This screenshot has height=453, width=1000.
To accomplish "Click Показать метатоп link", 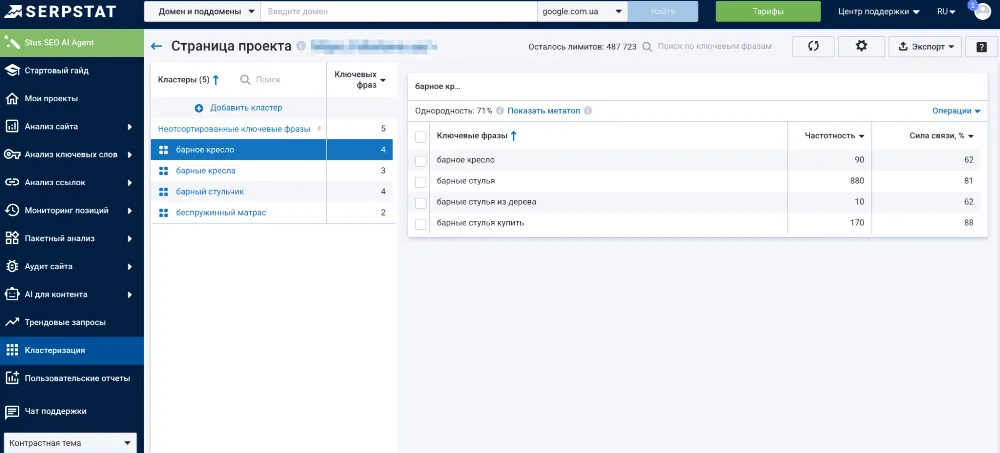I will pos(544,110).
